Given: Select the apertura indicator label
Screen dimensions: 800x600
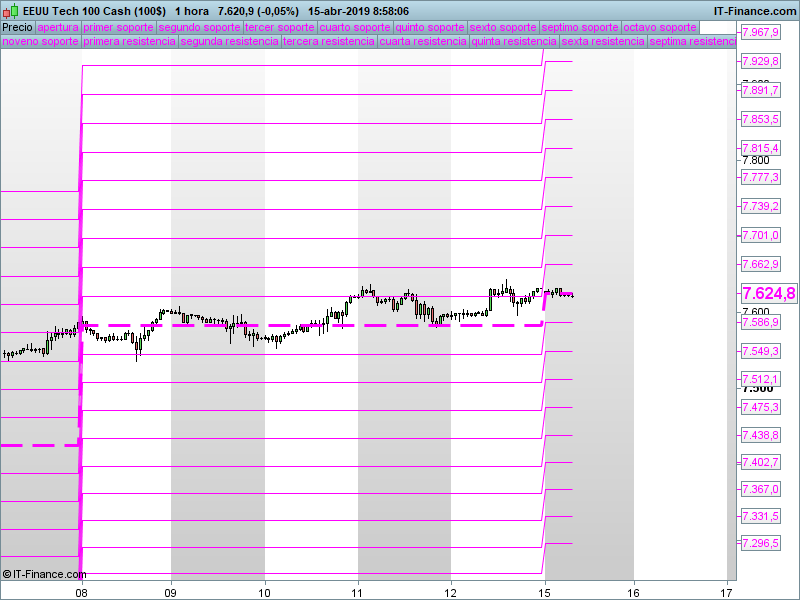Looking at the screenshot, I should tap(58, 28).
